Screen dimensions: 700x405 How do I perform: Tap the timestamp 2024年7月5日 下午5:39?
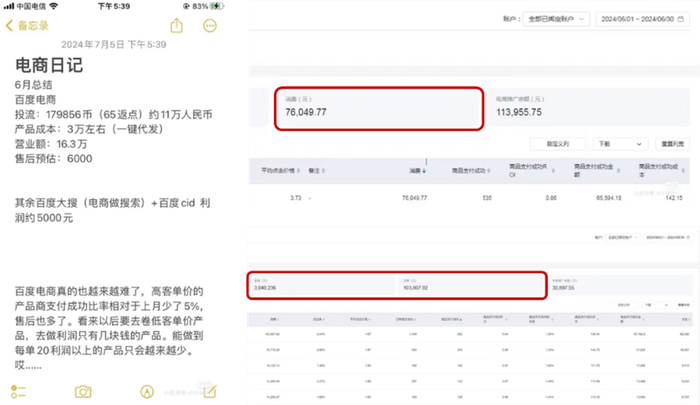pos(114,45)
